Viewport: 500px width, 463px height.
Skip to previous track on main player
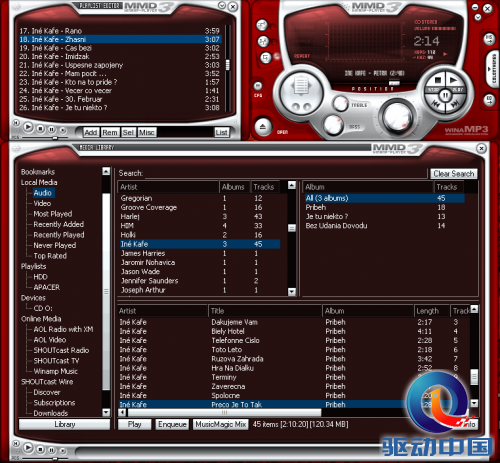[435, 104]
